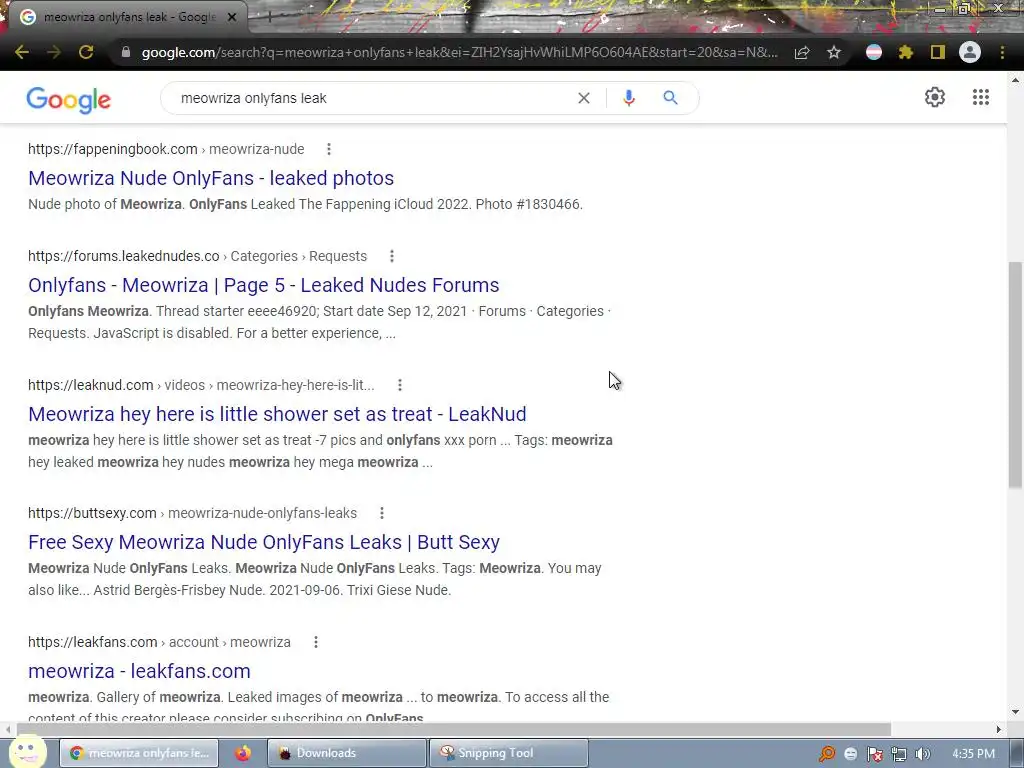Open the network tray icon

[x=899, y=754]
